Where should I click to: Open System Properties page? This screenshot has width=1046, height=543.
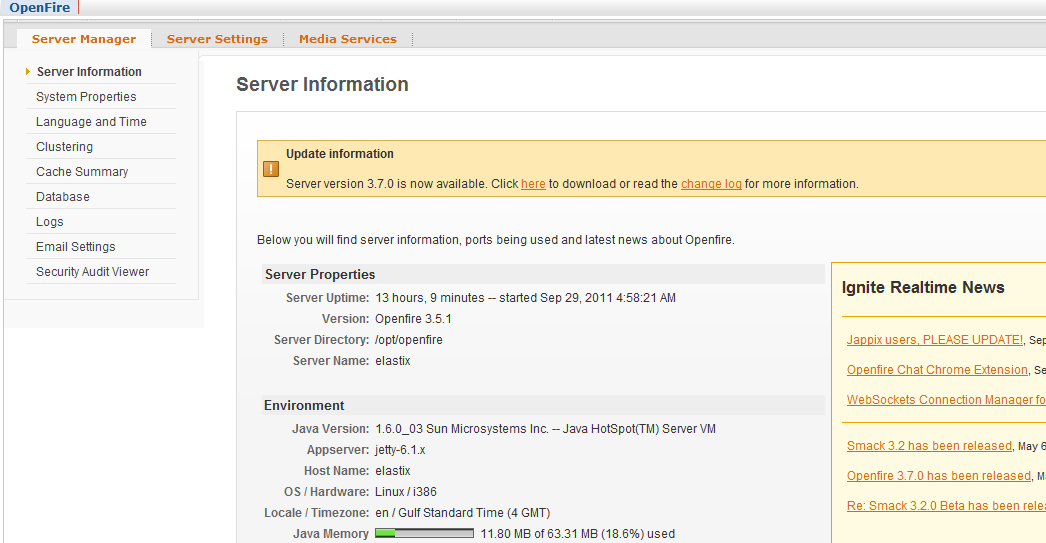(86, 97)
